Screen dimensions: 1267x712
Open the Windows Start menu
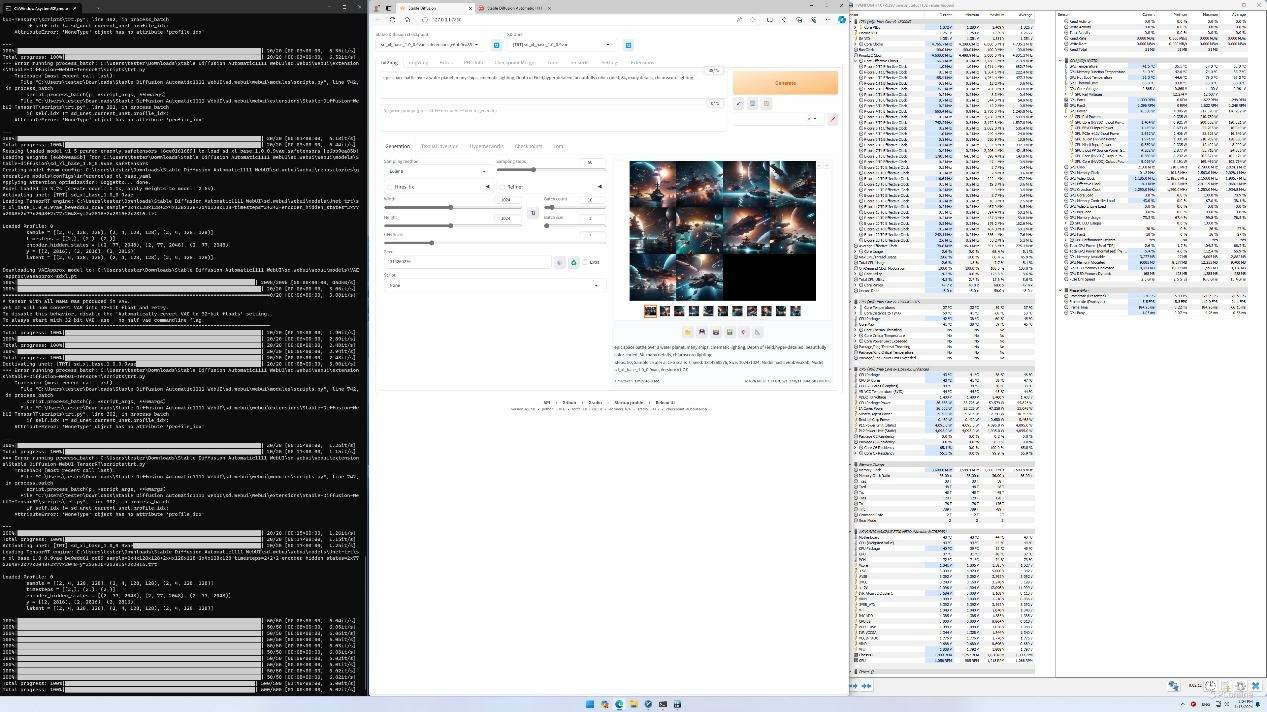pyautogui.click(x=590, y=704)
